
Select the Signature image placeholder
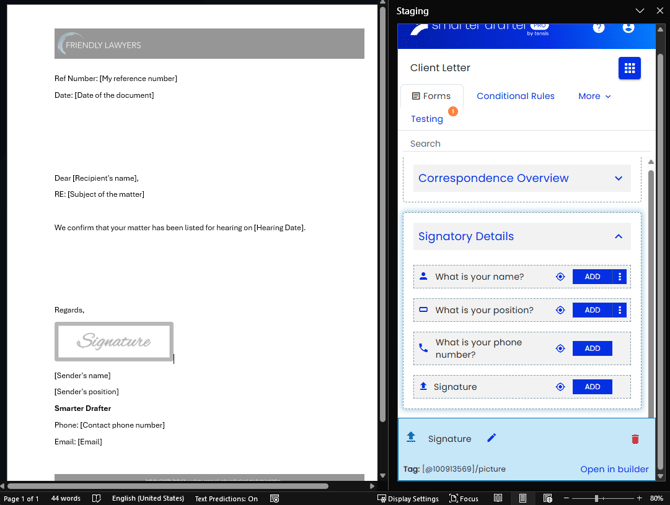pos(114,341)
